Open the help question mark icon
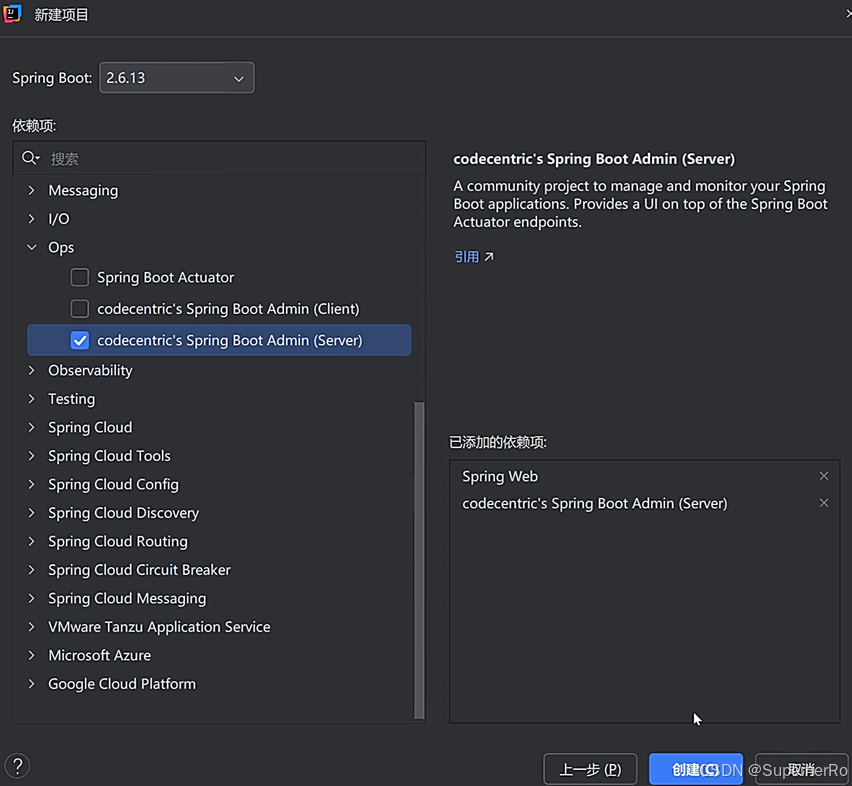The image size is (852, 786). 18,766
